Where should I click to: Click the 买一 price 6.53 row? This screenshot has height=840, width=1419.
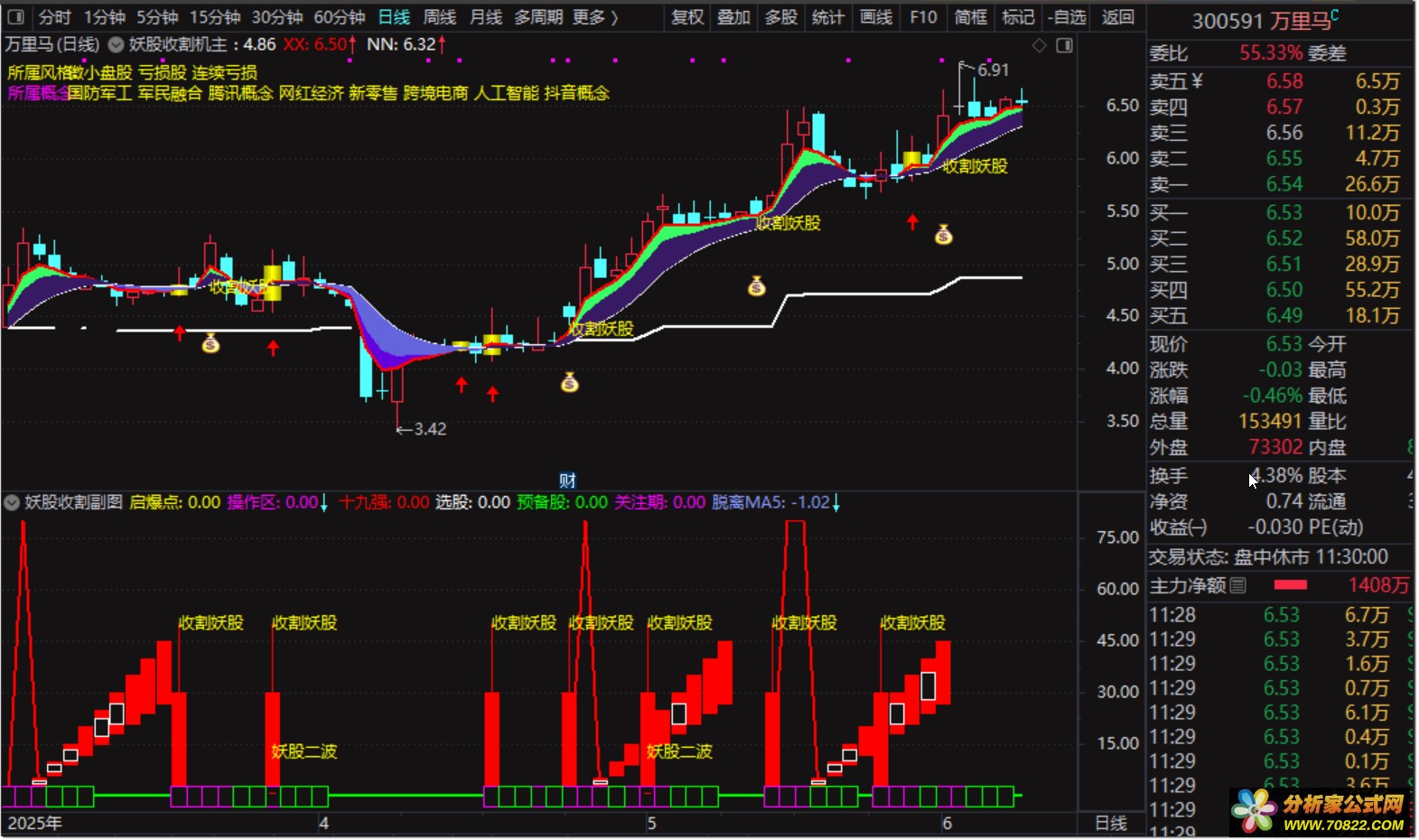[x=1280, y=212]
